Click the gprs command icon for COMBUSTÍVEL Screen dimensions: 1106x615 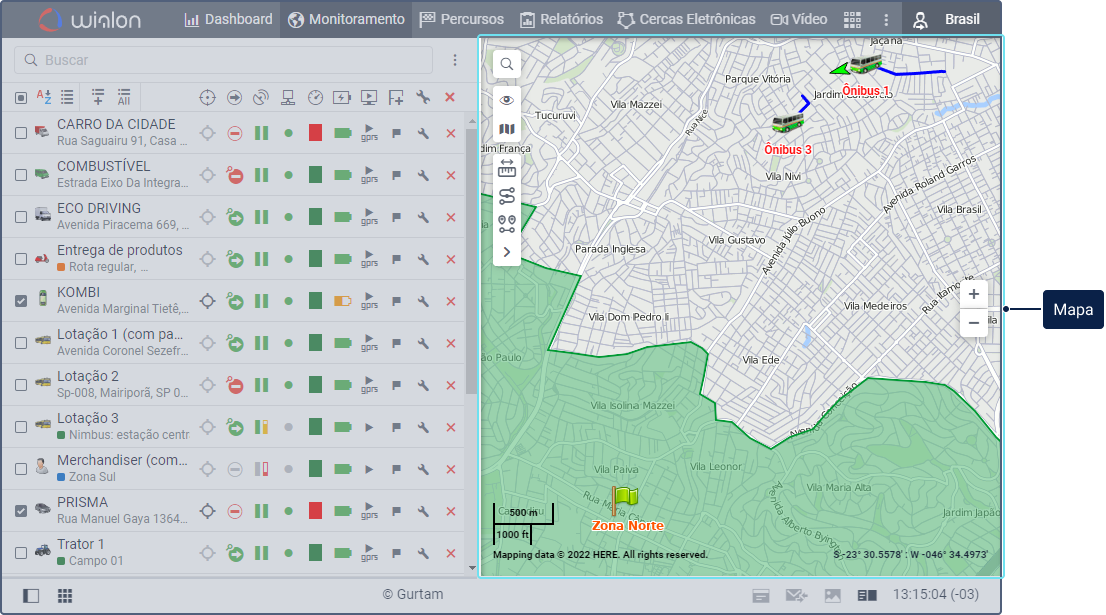point(369,175)
